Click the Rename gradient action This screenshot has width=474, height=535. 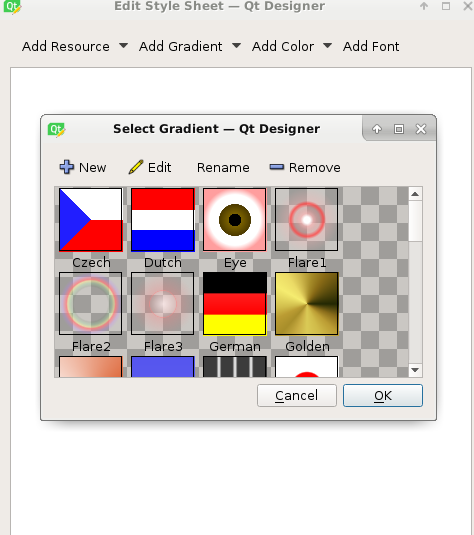click(x=223, y=168)
